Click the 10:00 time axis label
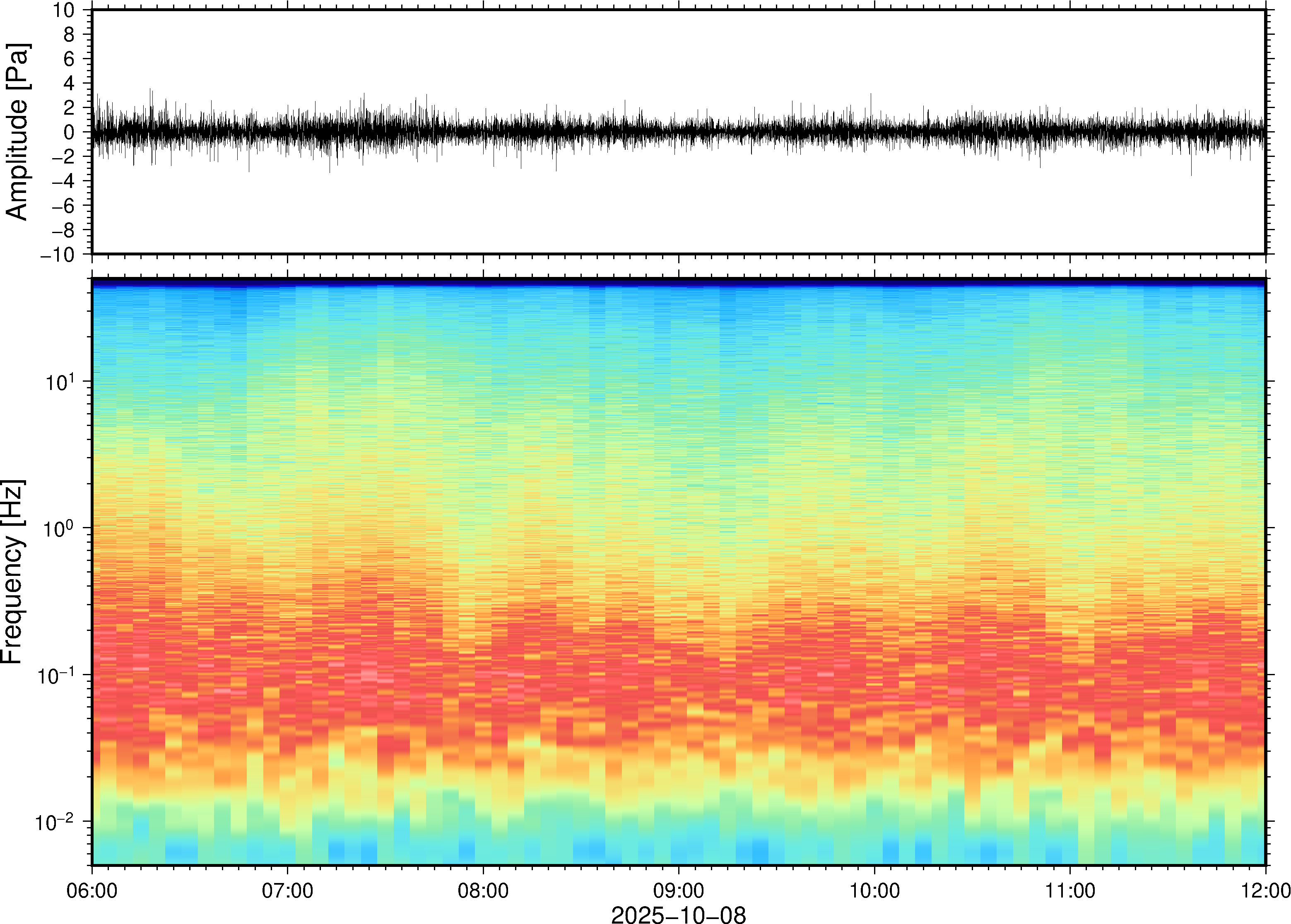The image size is (1291, 924). (x=874, y=890)
